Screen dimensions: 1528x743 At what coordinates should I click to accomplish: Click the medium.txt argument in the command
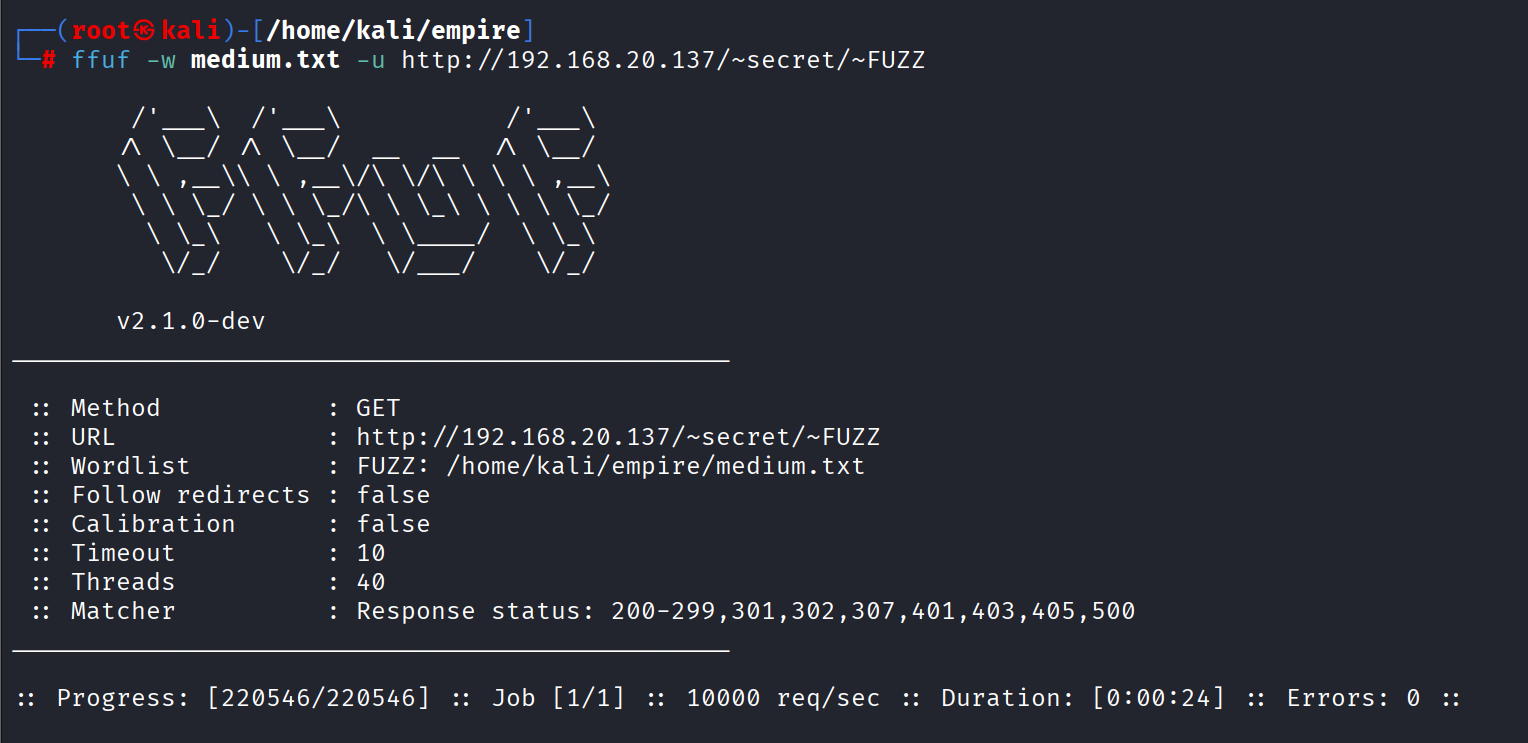[265, 60]
